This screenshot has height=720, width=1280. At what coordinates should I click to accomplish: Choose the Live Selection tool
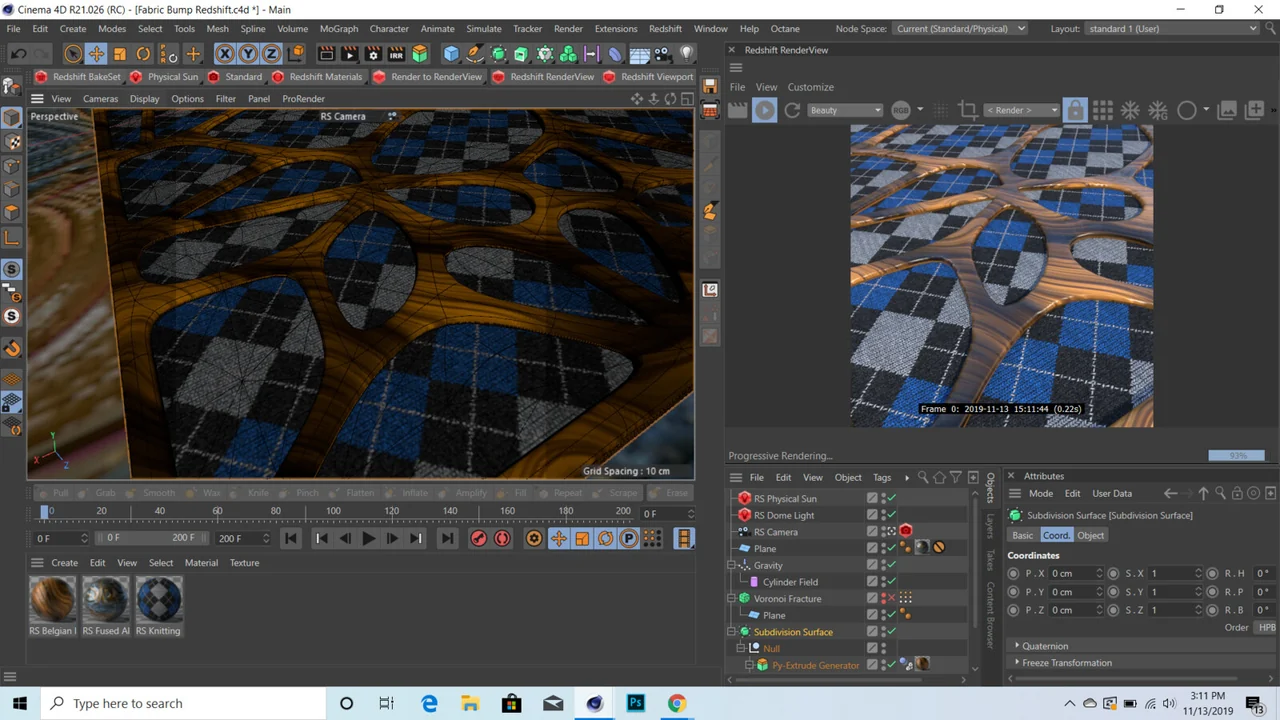coord(73,54)
